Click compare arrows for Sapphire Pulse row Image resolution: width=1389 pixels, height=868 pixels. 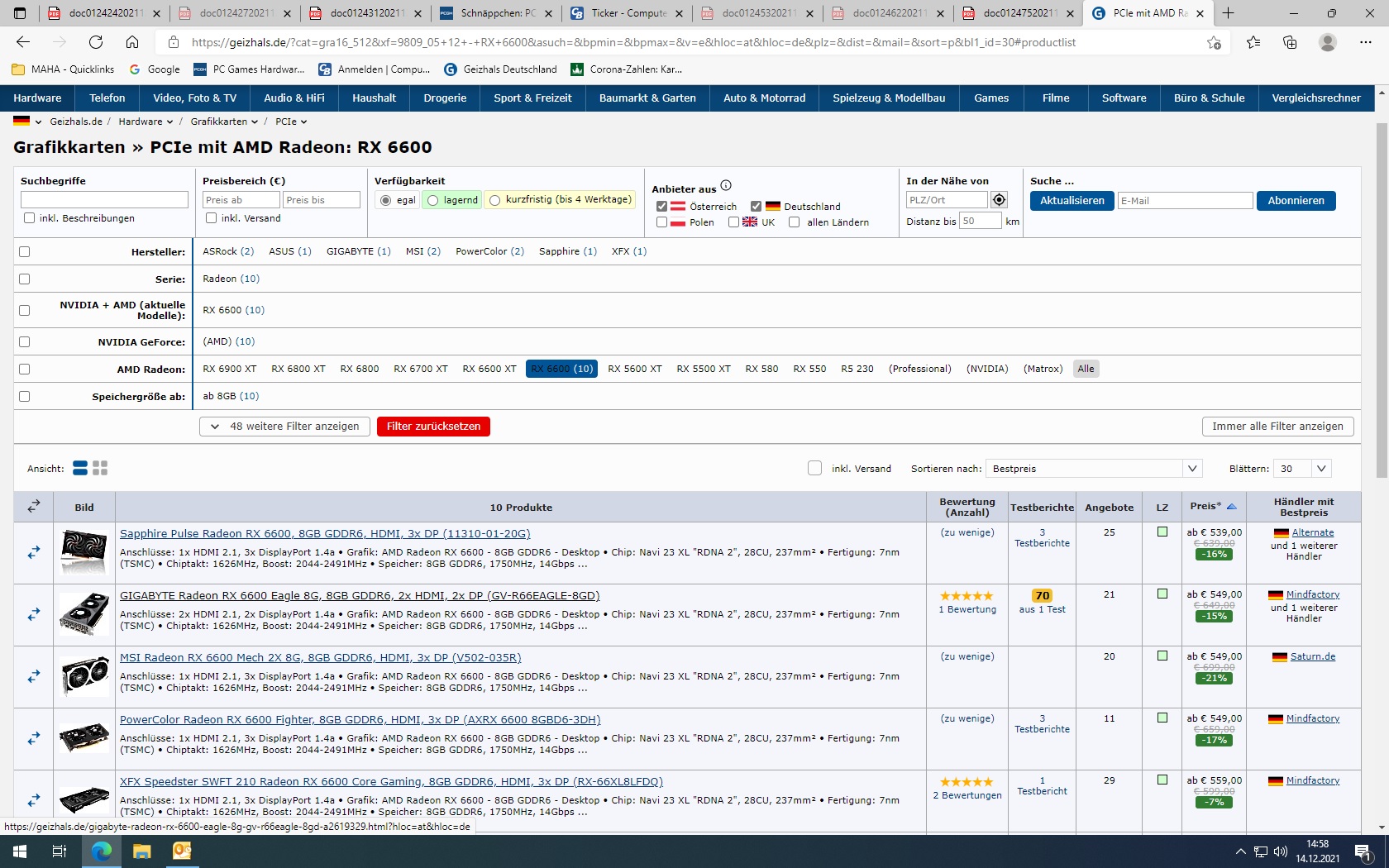click(x=34, y=552)
